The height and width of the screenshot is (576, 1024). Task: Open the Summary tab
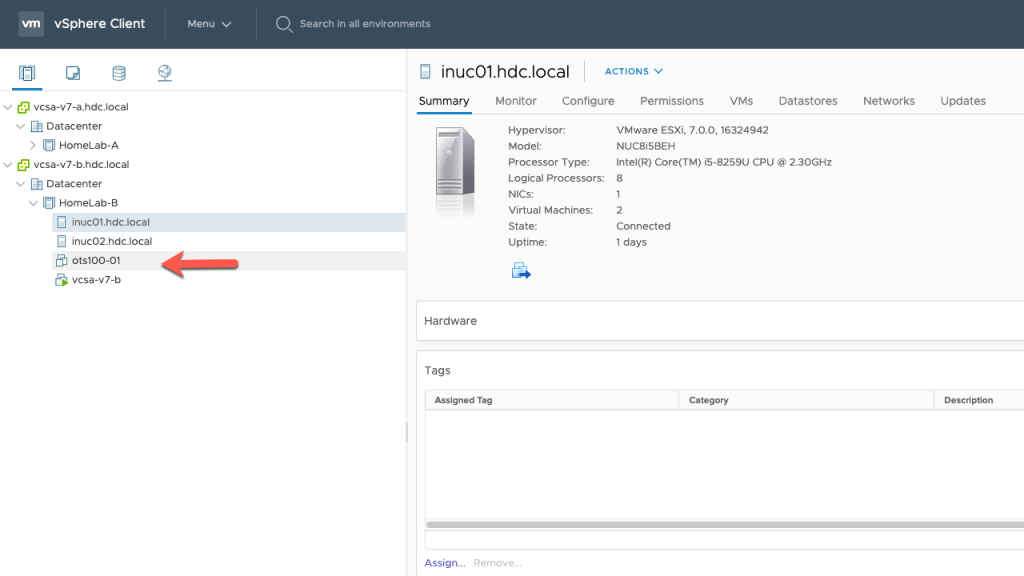(x=444, y=101)
